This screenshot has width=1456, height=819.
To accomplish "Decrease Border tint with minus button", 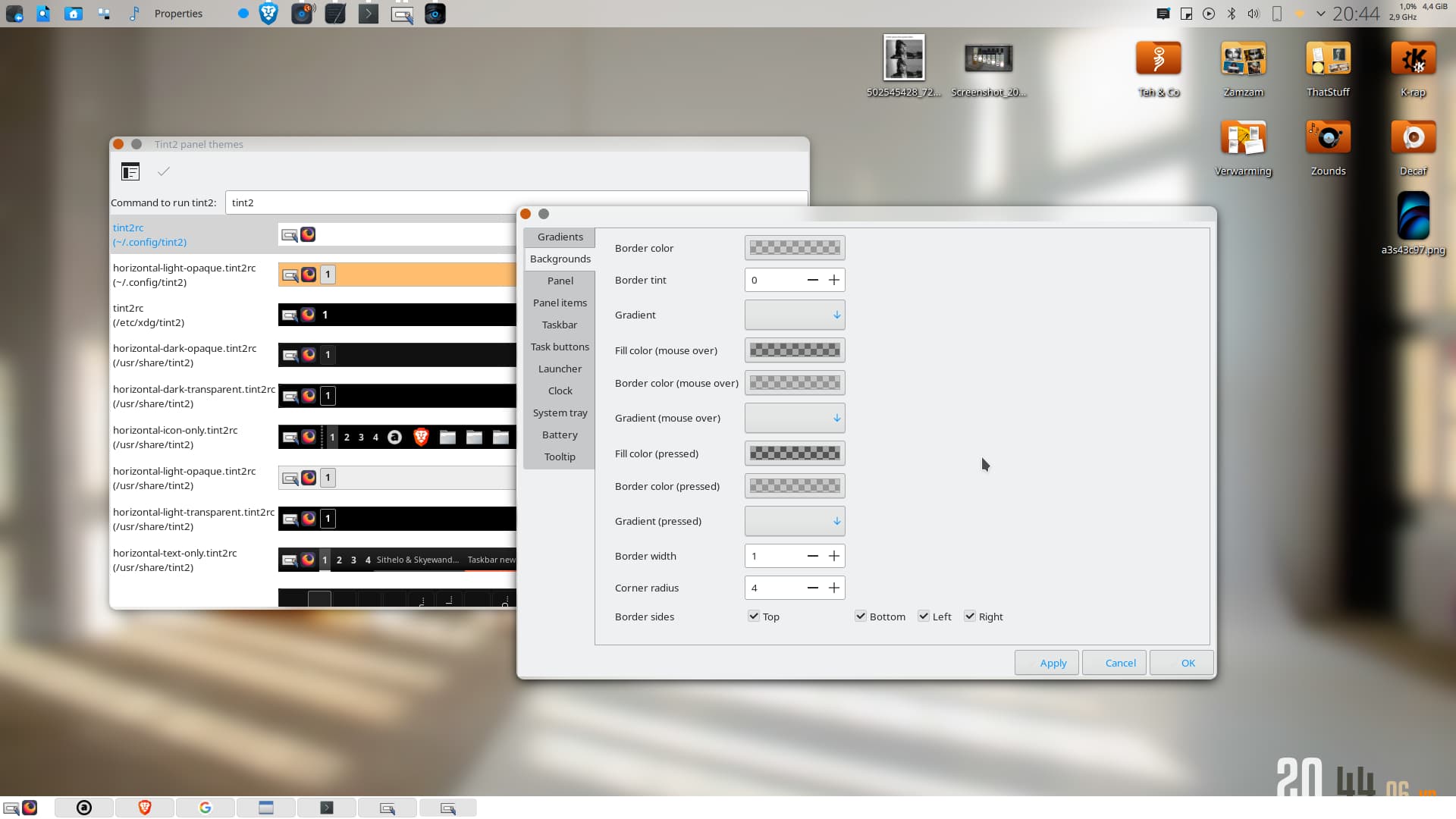I will [813, 280].
